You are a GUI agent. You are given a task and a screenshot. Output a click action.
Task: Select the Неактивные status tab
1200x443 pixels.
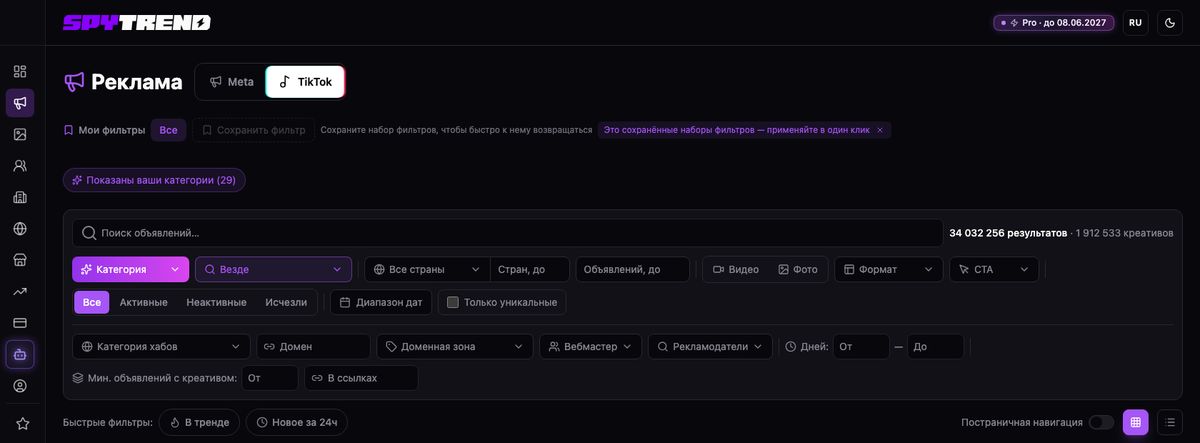pyautogui.click(x=216, y=302)
